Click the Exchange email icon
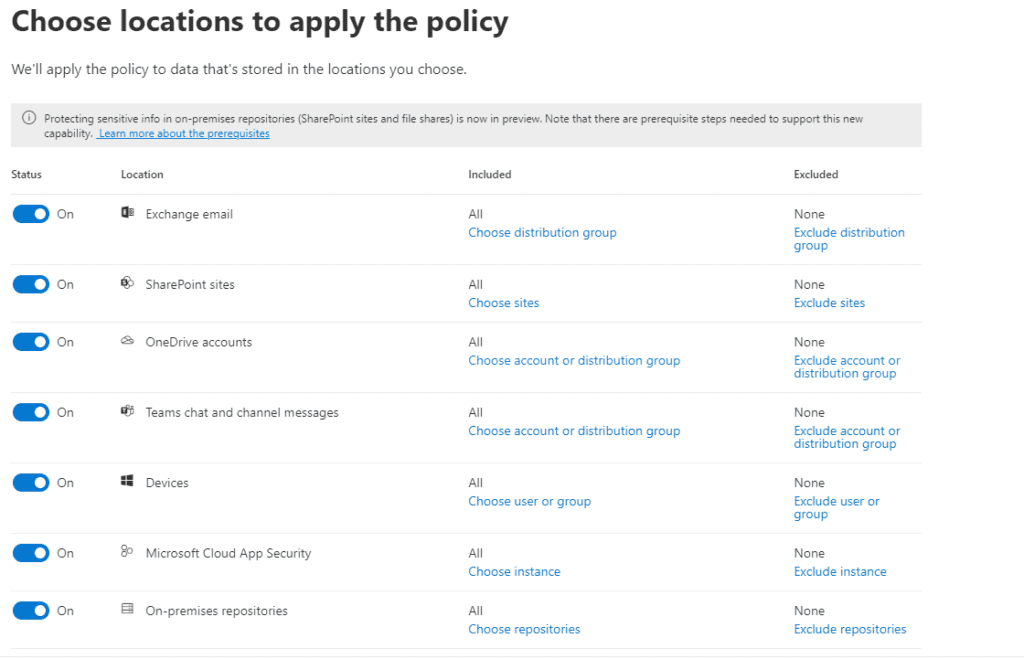1024x659 pixels. click(x=127, y=212)
